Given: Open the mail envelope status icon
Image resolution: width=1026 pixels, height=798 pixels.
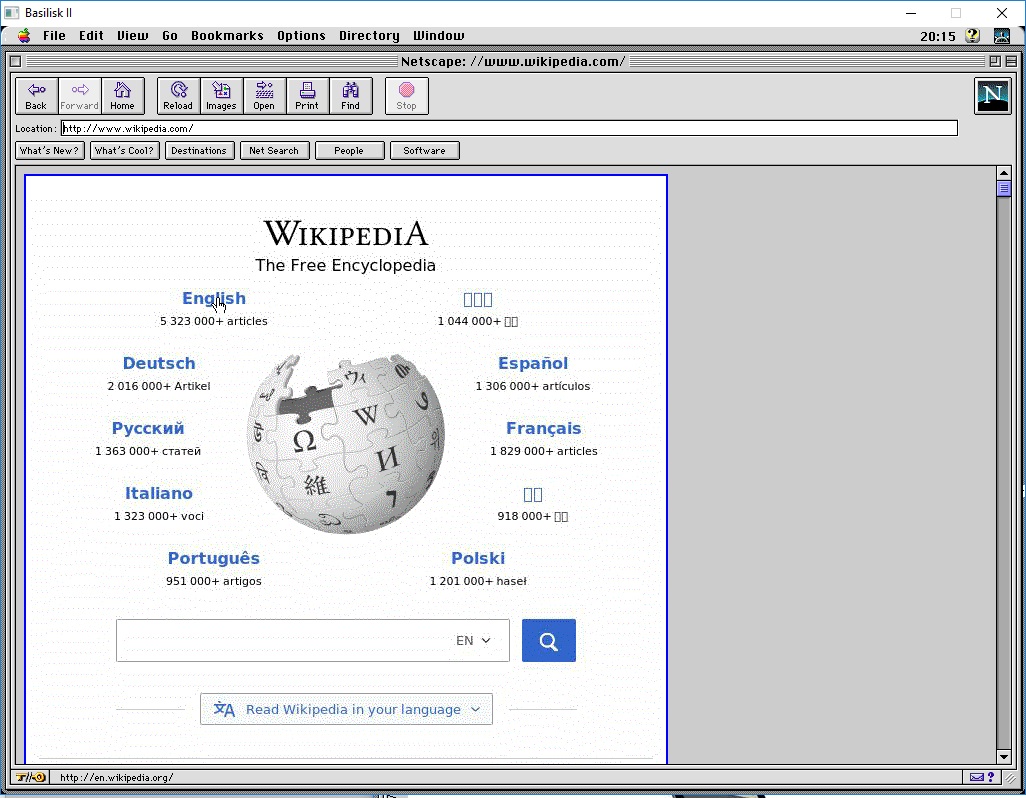Looking at the screenshot, I should click(x=977, y=777).
